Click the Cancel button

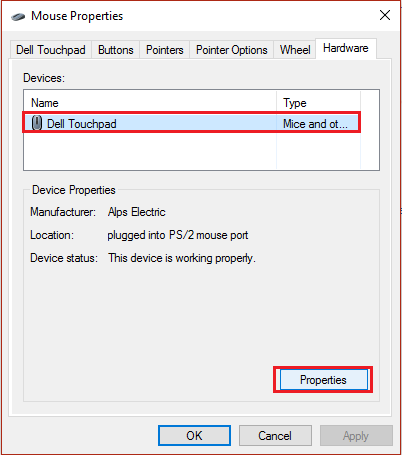275,435
